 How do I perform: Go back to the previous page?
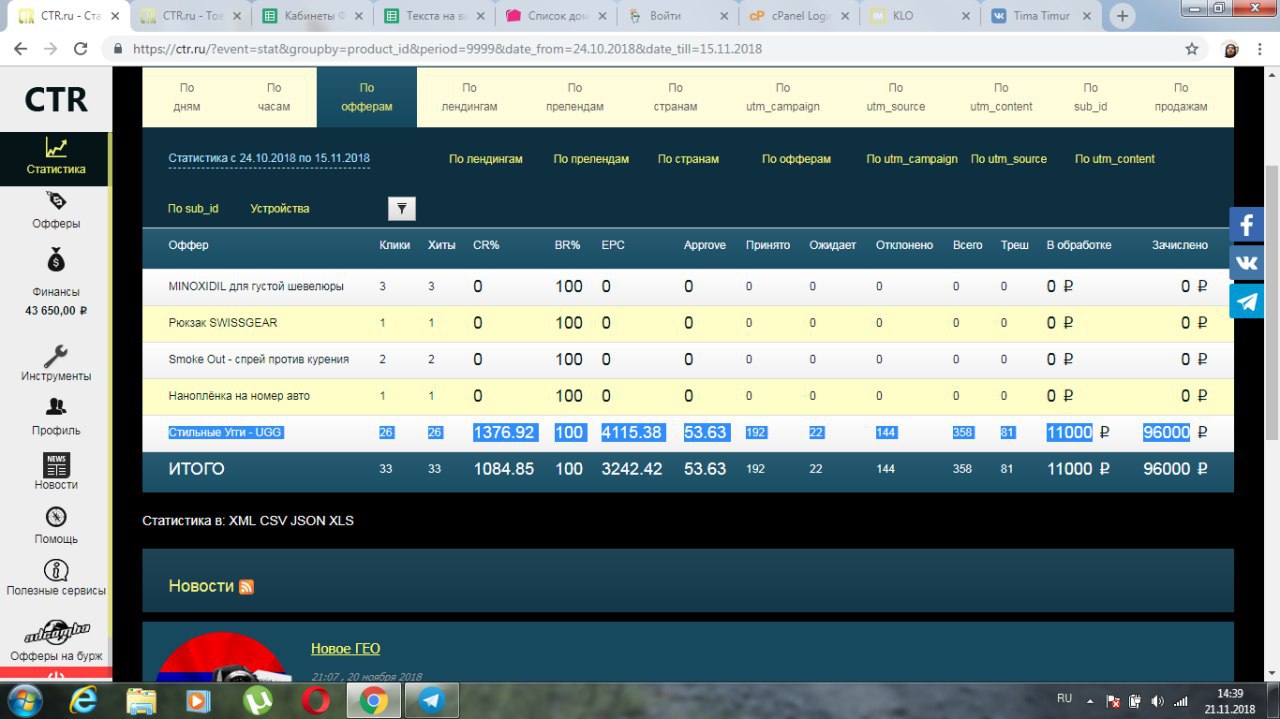point(20,49)
